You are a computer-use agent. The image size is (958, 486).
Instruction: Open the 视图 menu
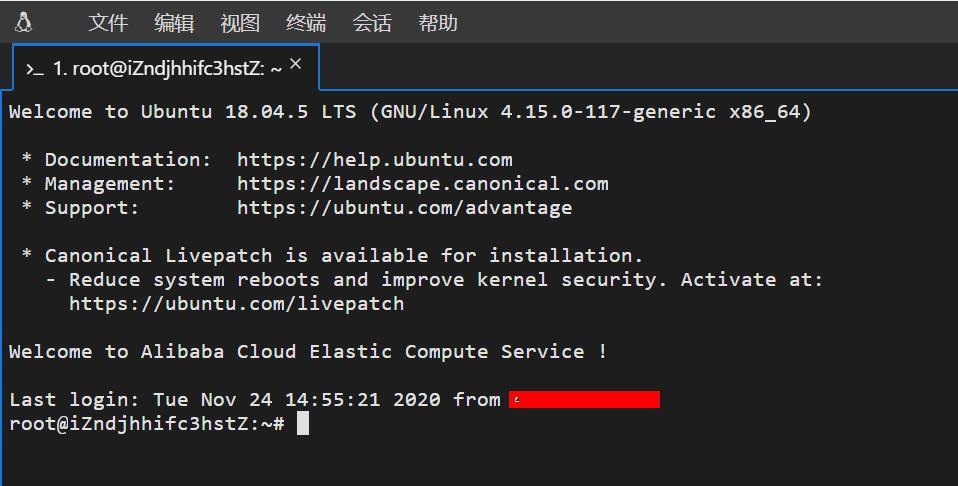click(x=240, y=23)
